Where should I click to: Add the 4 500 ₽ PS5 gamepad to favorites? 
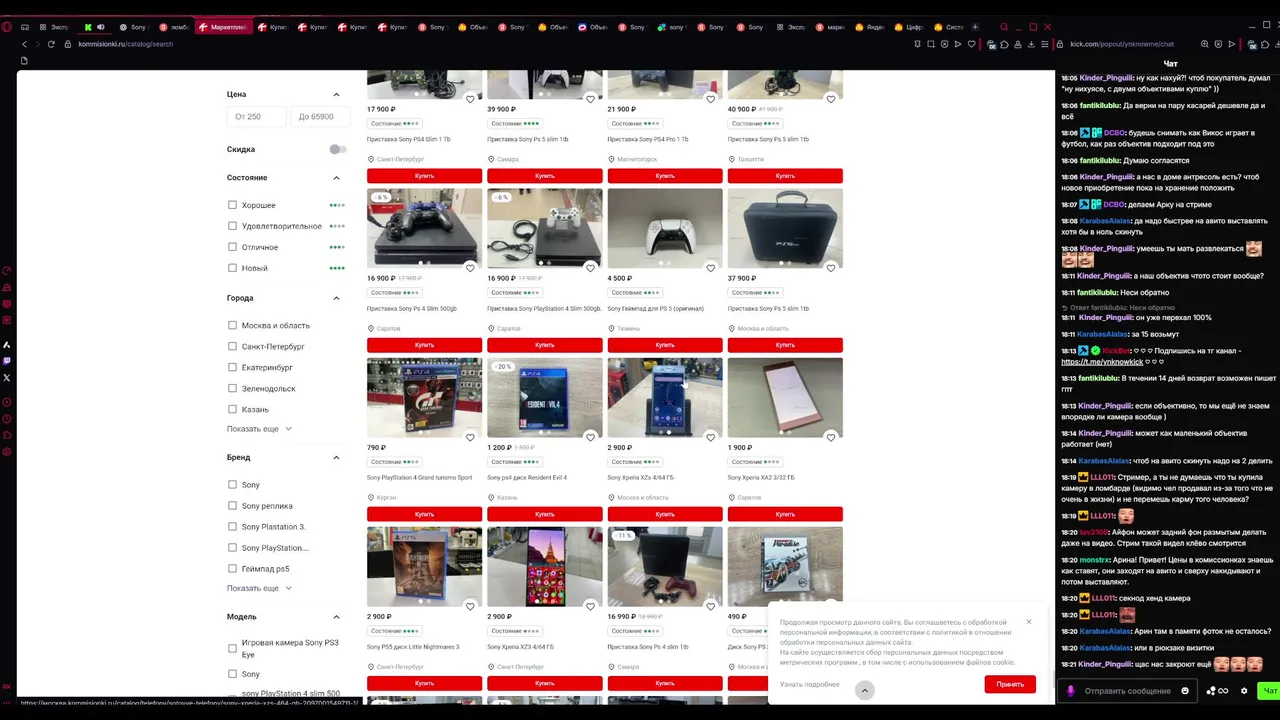tap(711, 268)
